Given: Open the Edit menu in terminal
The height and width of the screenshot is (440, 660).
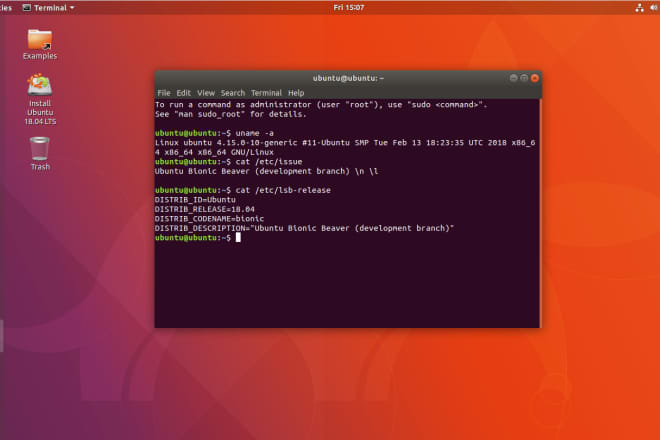Looking at the screenshot, I should click(x=184, y=93).
